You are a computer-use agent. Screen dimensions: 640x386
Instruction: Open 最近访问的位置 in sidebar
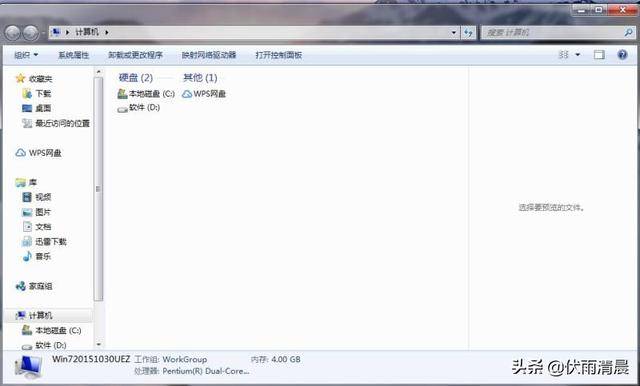pyautogui.click(x=62, y=123)
